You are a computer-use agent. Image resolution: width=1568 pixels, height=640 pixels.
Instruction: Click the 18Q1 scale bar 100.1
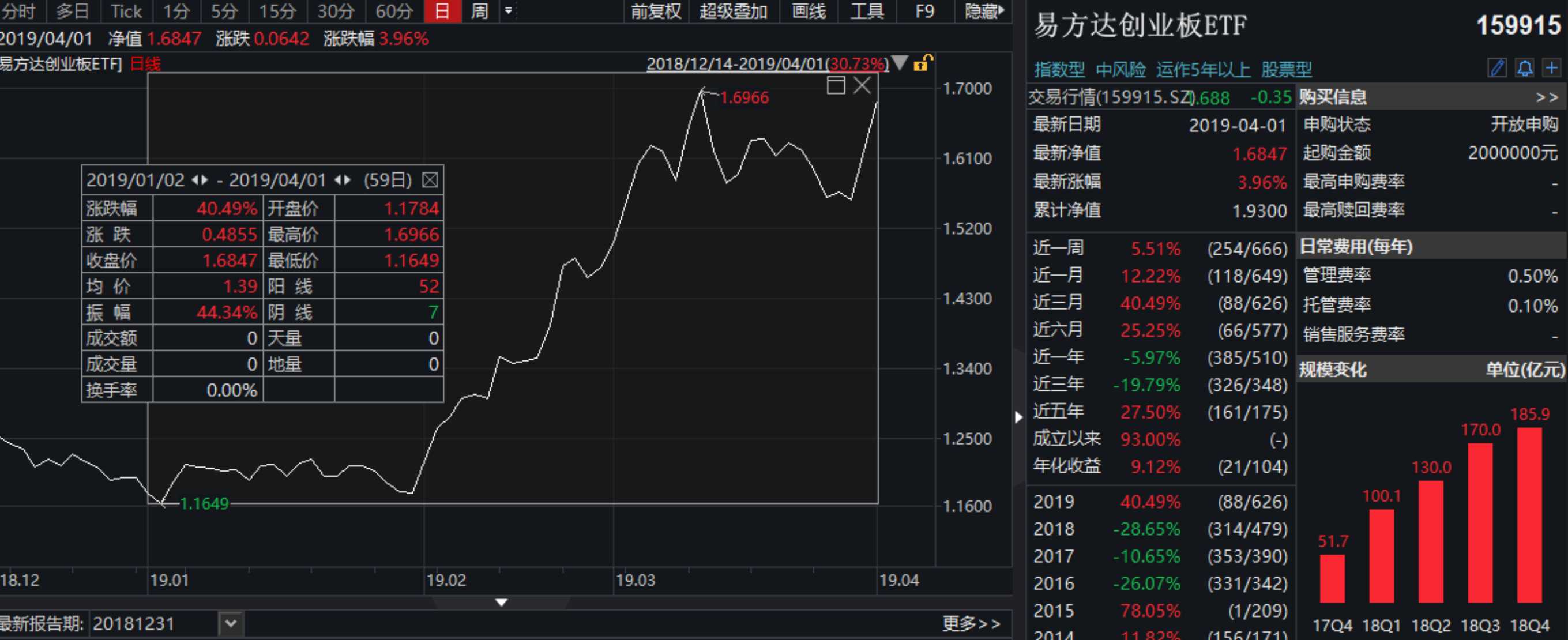click(x=1381, y=556)
